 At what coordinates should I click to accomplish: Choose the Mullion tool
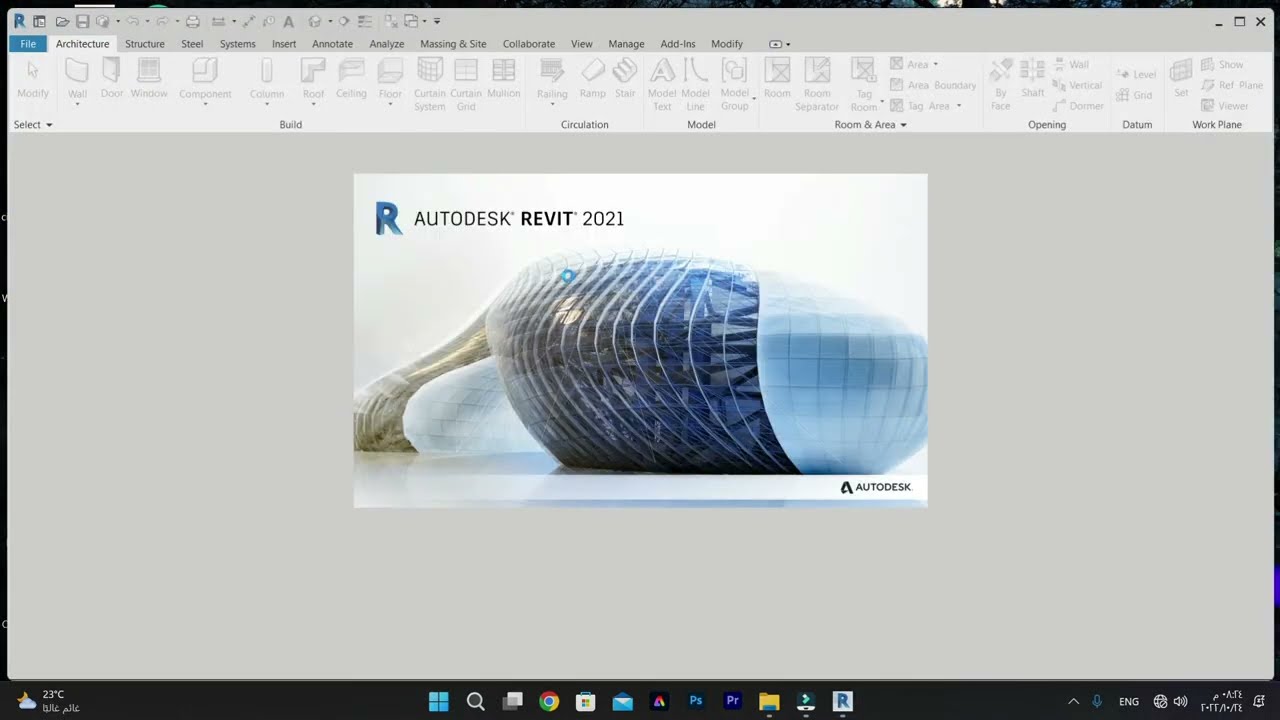504,78
